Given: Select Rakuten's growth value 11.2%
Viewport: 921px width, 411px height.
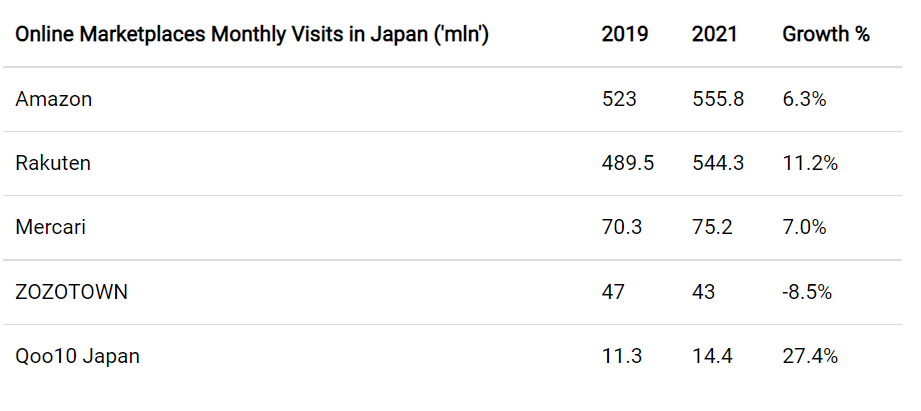Looking at the screenshot, I should coord(810,163).
